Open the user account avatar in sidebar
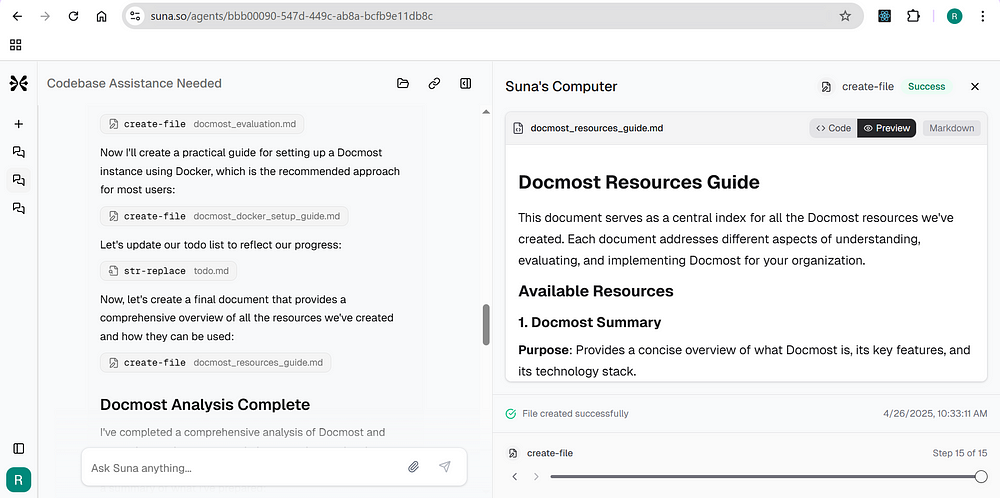Screen dimensions: 1000x498 pyautogui.click(x=18, y=480)
